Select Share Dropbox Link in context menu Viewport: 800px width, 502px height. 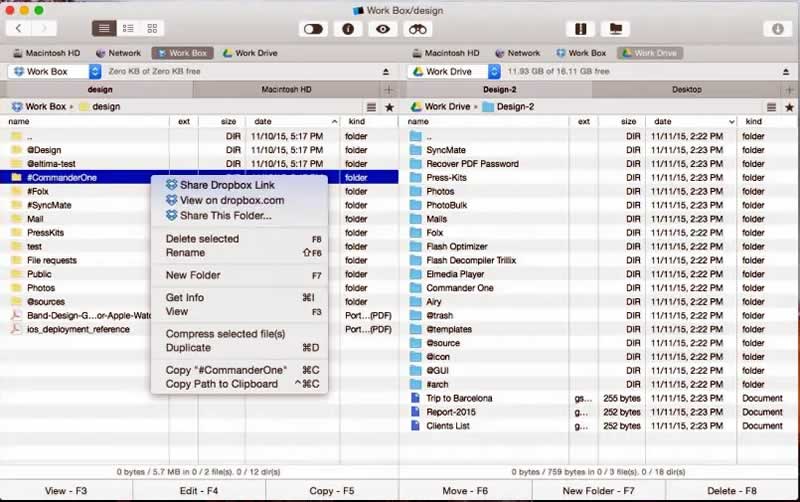point(227,185)
